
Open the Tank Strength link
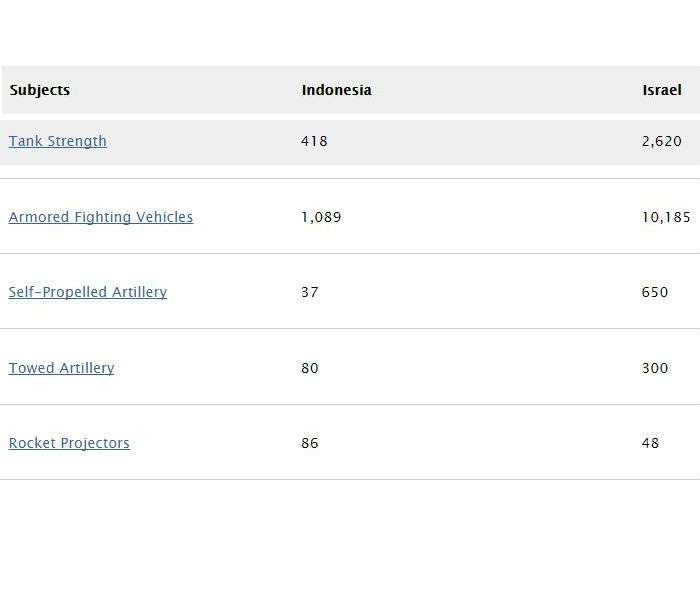[x=58, y=141]
